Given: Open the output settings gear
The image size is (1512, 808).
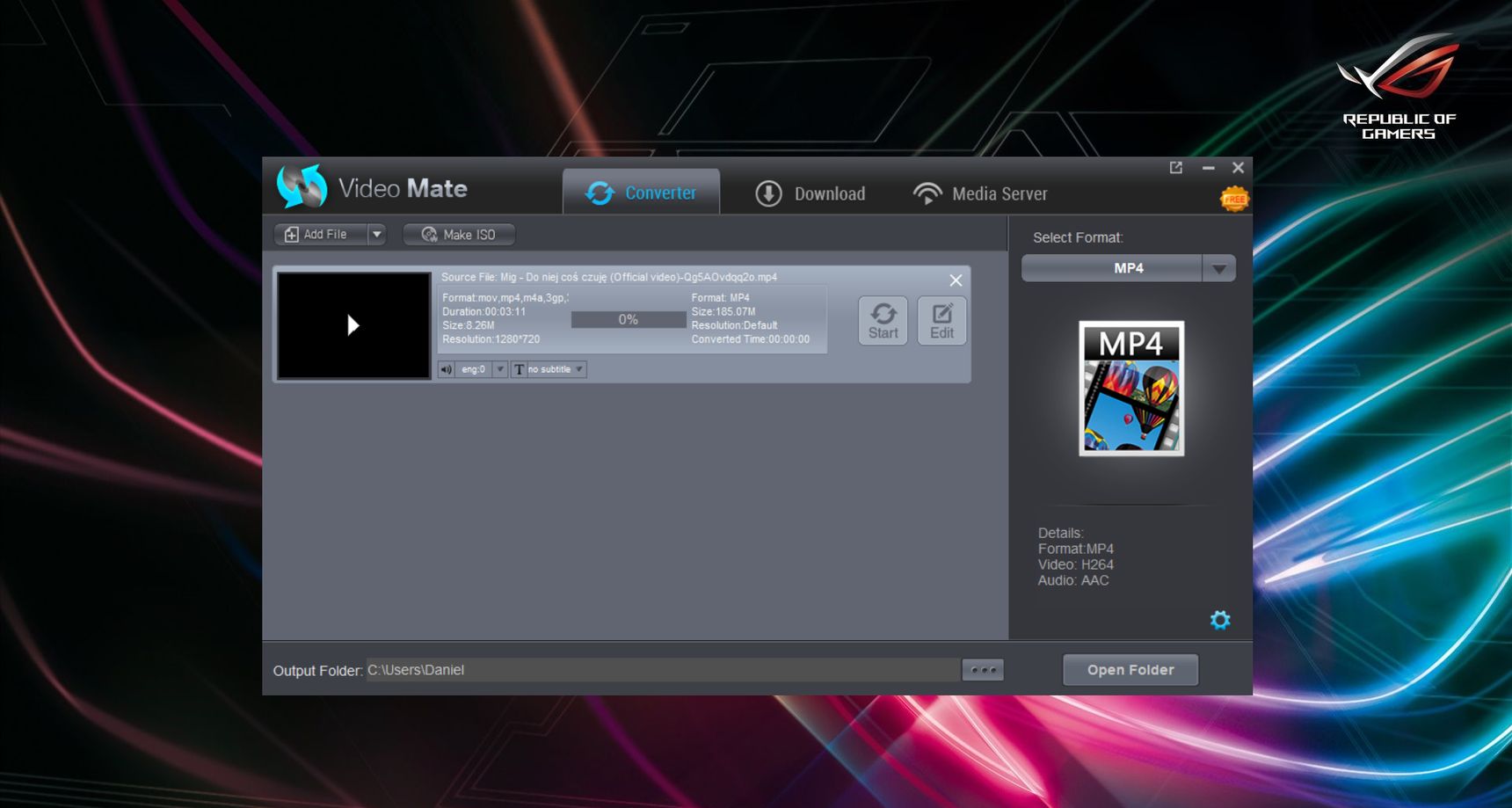Looking at the screenshot, I should 1220,620.
